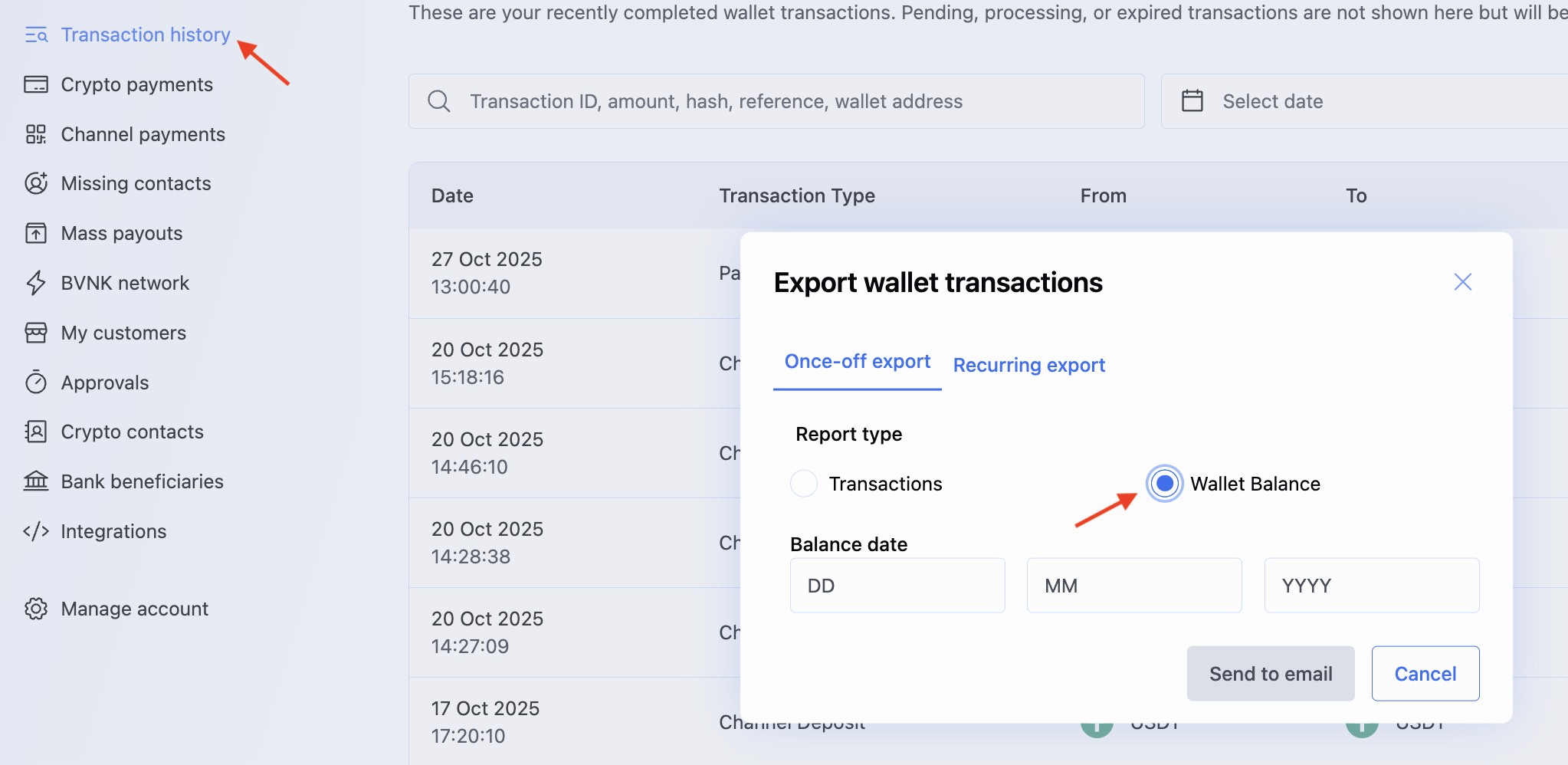Click the balance date DD field
1568x765 pixels.
[x=897, y=586]
